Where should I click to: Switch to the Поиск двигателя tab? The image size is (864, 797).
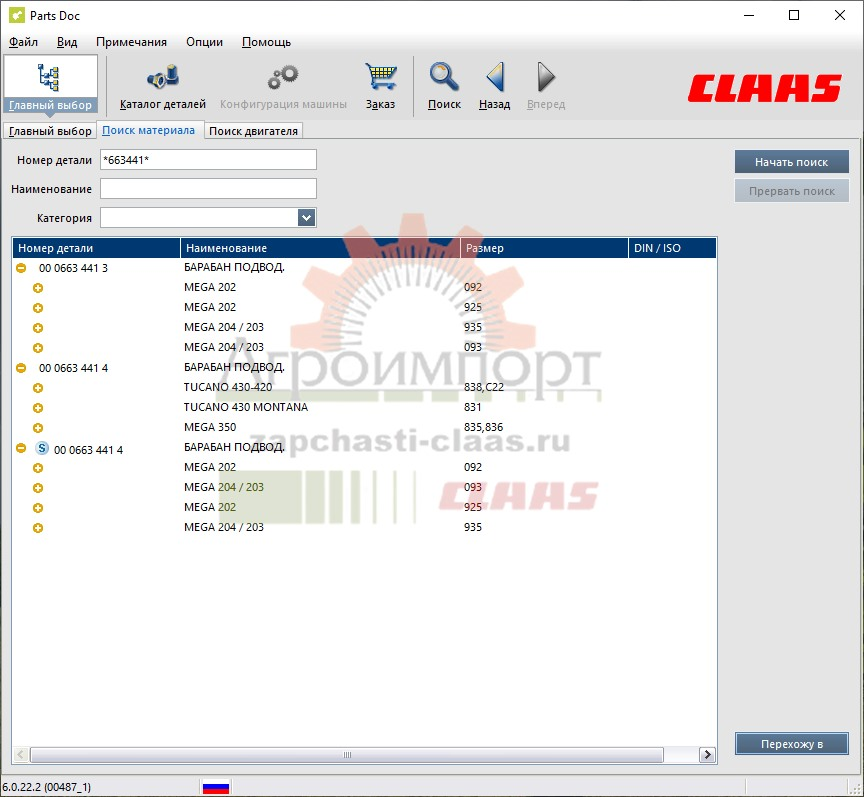pyautogui.click(x=253, y=131)
